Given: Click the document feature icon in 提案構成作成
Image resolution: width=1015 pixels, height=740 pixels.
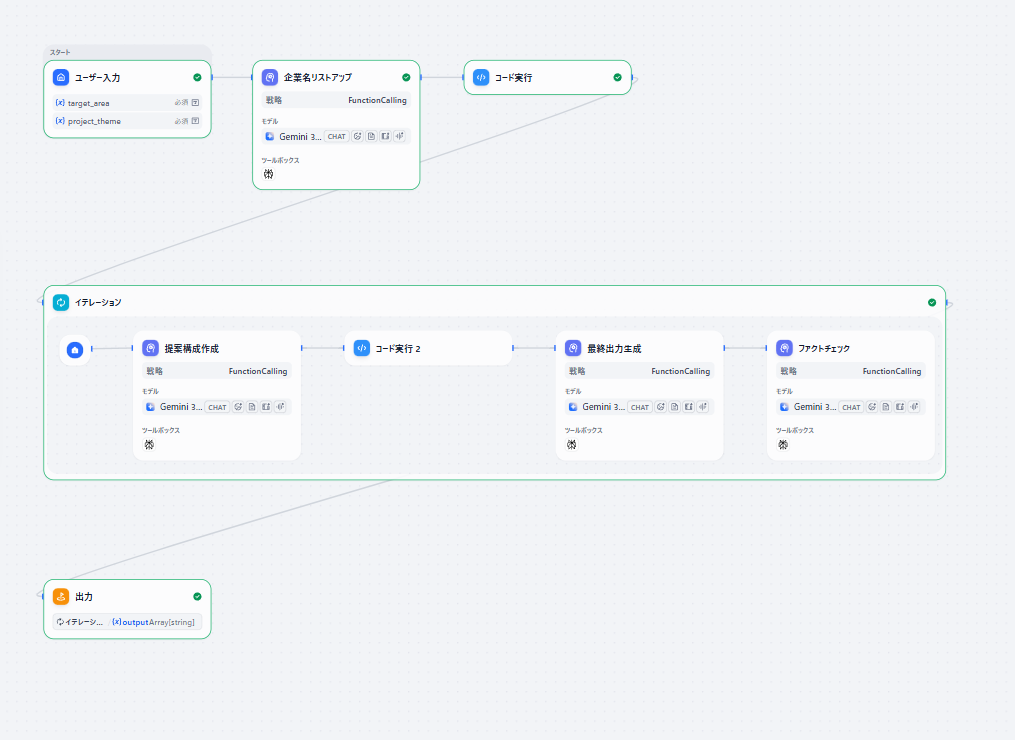Looking at the screenshot, I should pyautogui.click(x=252, y=407).
